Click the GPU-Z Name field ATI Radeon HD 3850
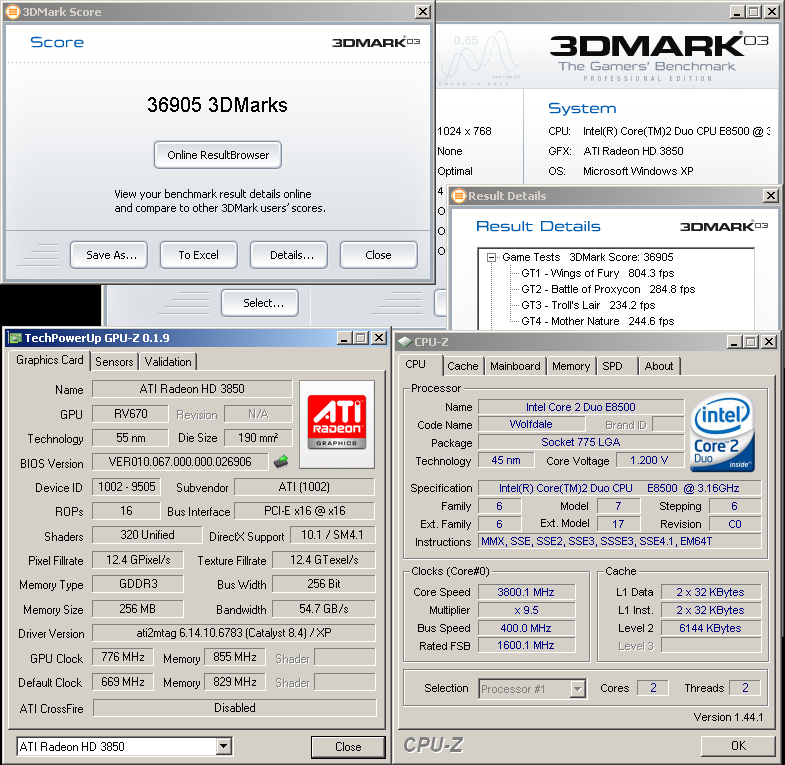The width and height of the screenshot is (785, 765). [192, 389]
